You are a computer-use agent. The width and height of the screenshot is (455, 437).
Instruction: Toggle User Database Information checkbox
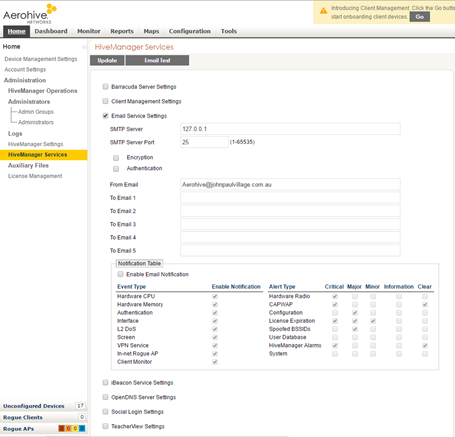pos(399,337)
